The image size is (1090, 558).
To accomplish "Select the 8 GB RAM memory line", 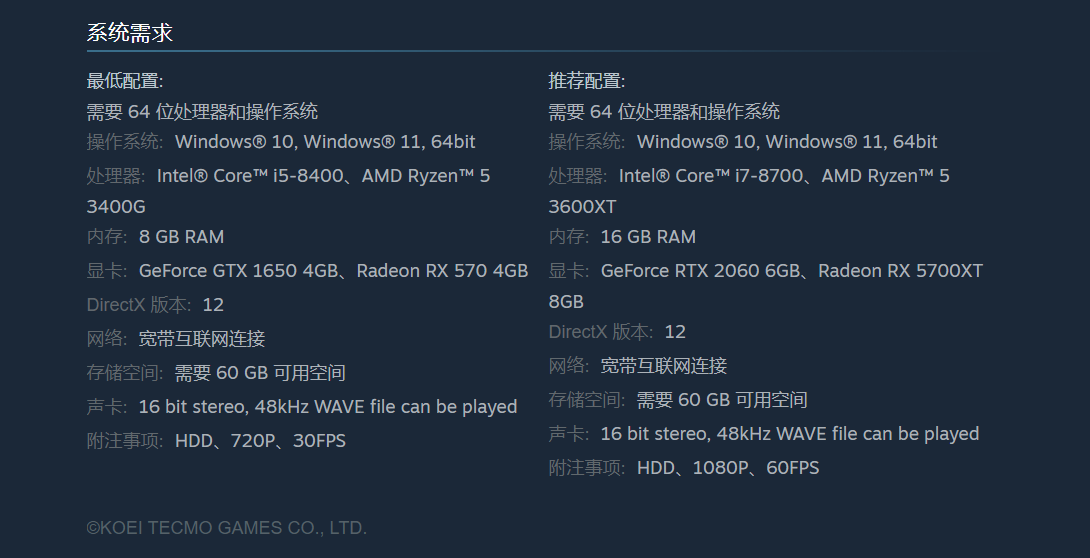I will pos(181,237).
